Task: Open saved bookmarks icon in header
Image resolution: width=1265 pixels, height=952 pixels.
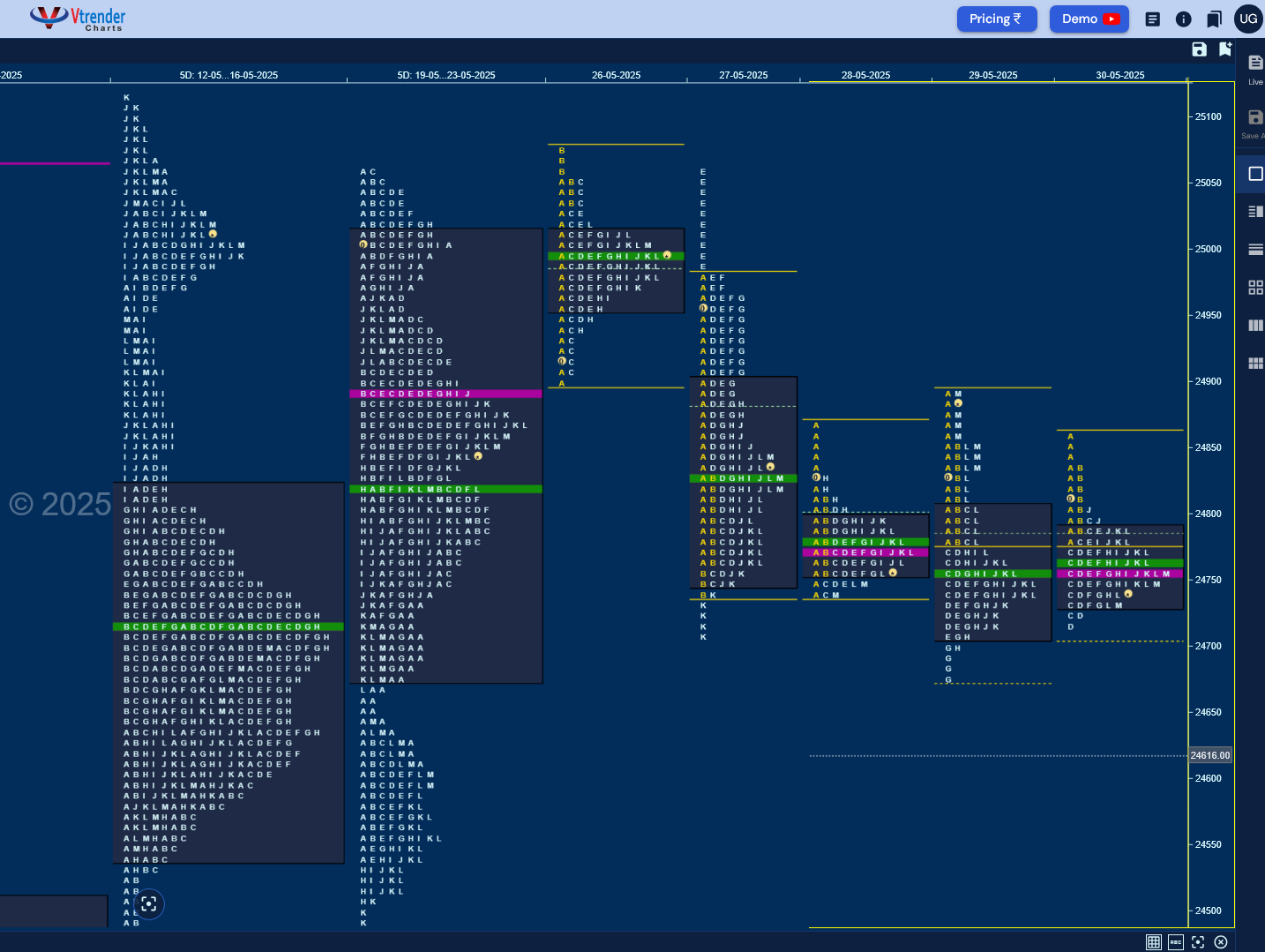Action: [x=1215, y=19]
